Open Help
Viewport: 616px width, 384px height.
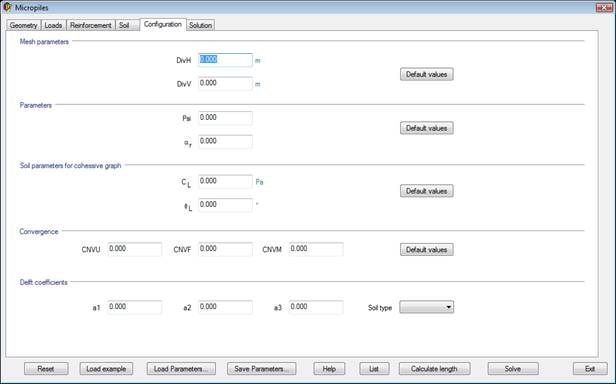click(x=329, y=369)
